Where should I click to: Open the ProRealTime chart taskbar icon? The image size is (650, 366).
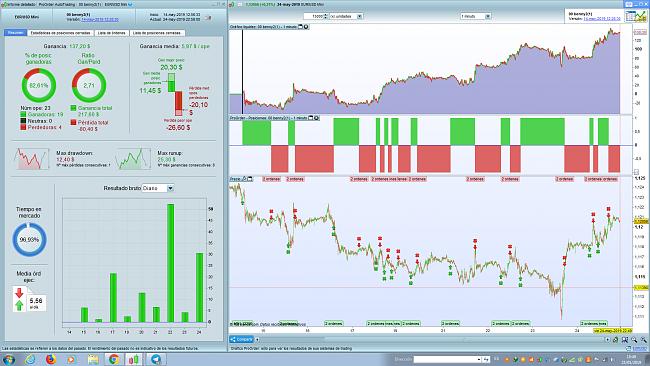[134, 359]
